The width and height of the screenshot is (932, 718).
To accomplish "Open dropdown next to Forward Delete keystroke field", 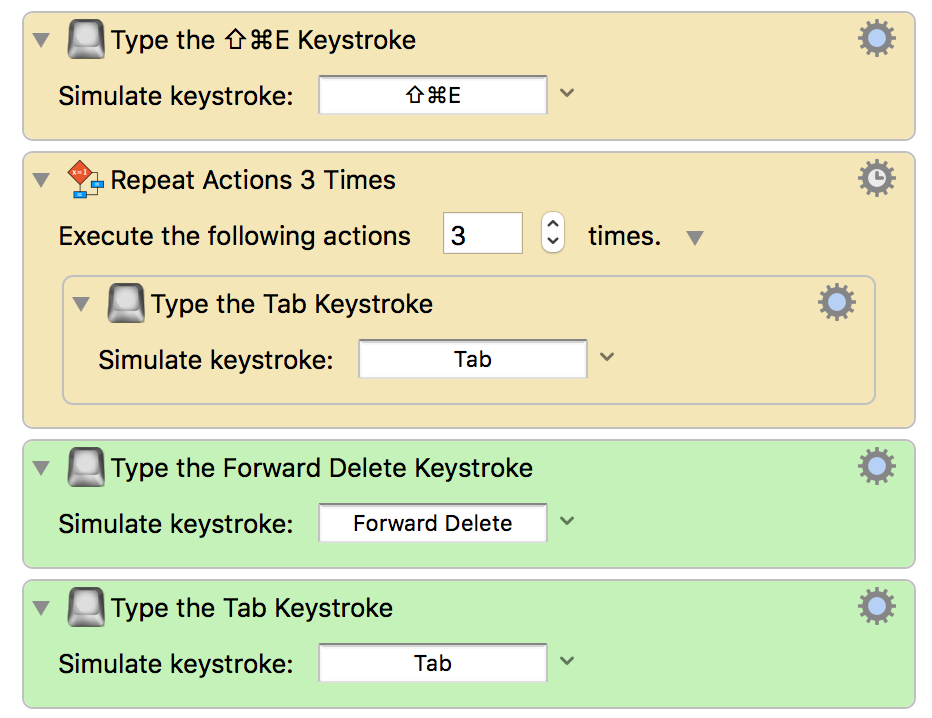I will 567,521.
